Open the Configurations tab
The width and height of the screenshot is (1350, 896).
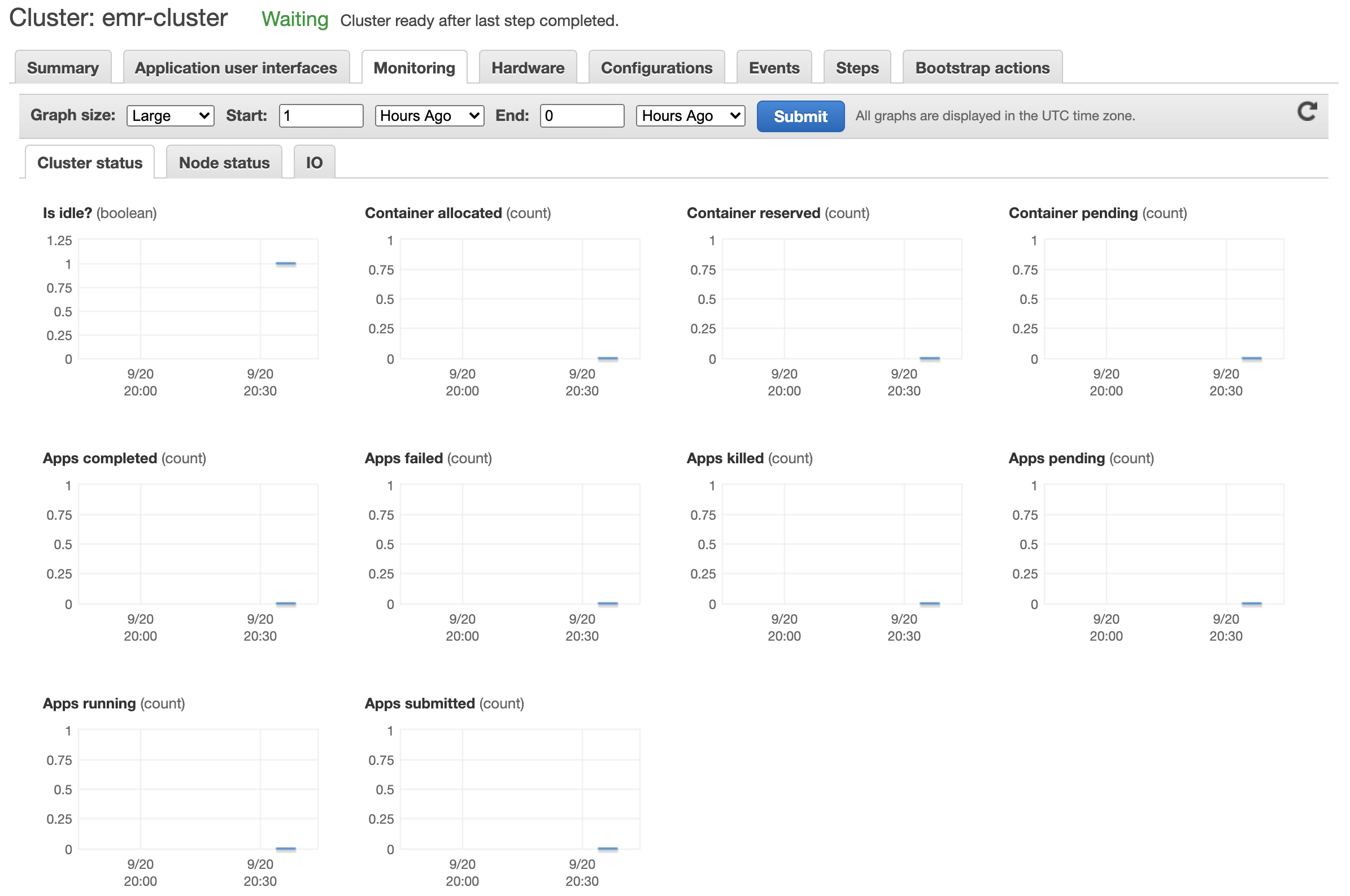point(656,68)
